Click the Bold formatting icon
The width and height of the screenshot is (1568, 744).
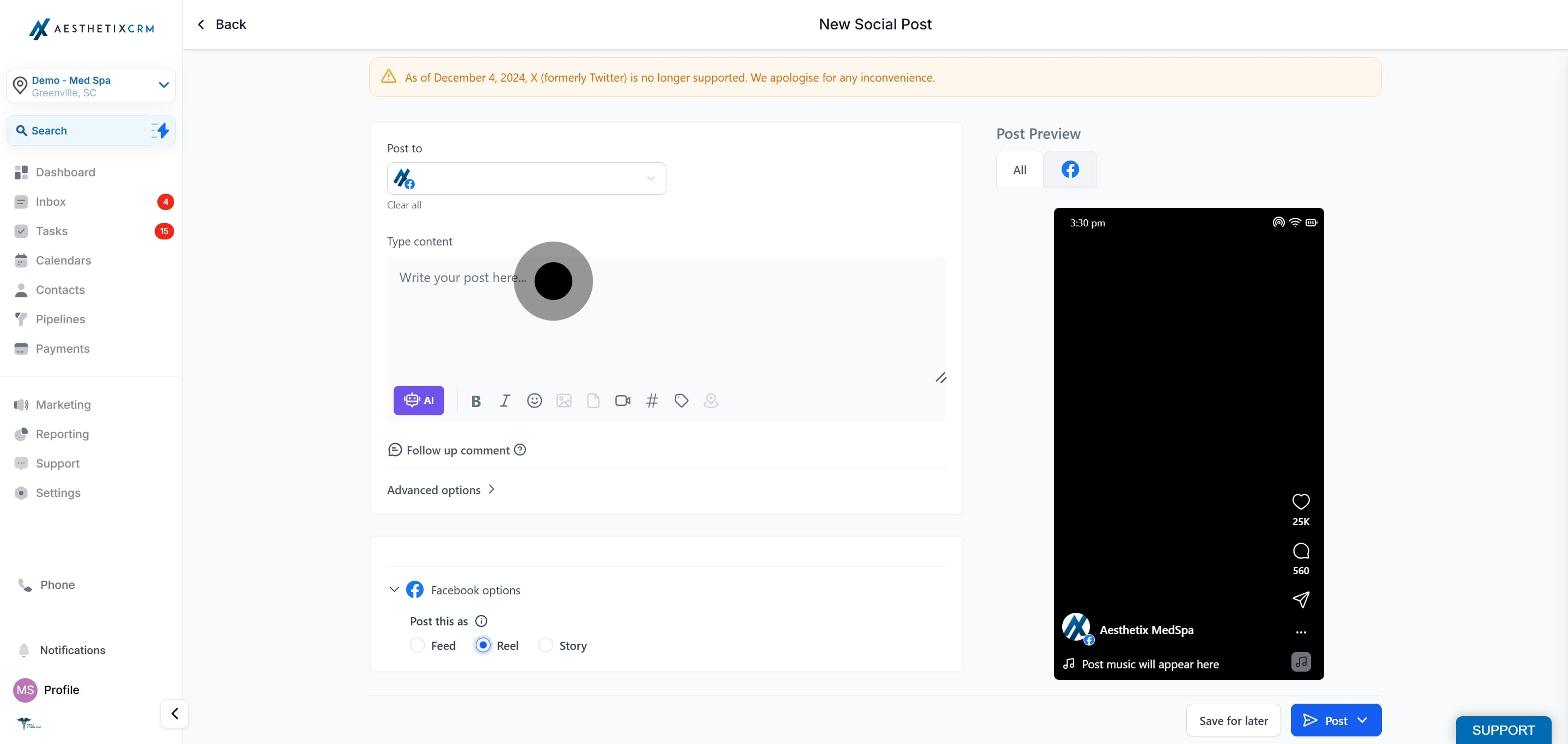[x=476, y=401]
